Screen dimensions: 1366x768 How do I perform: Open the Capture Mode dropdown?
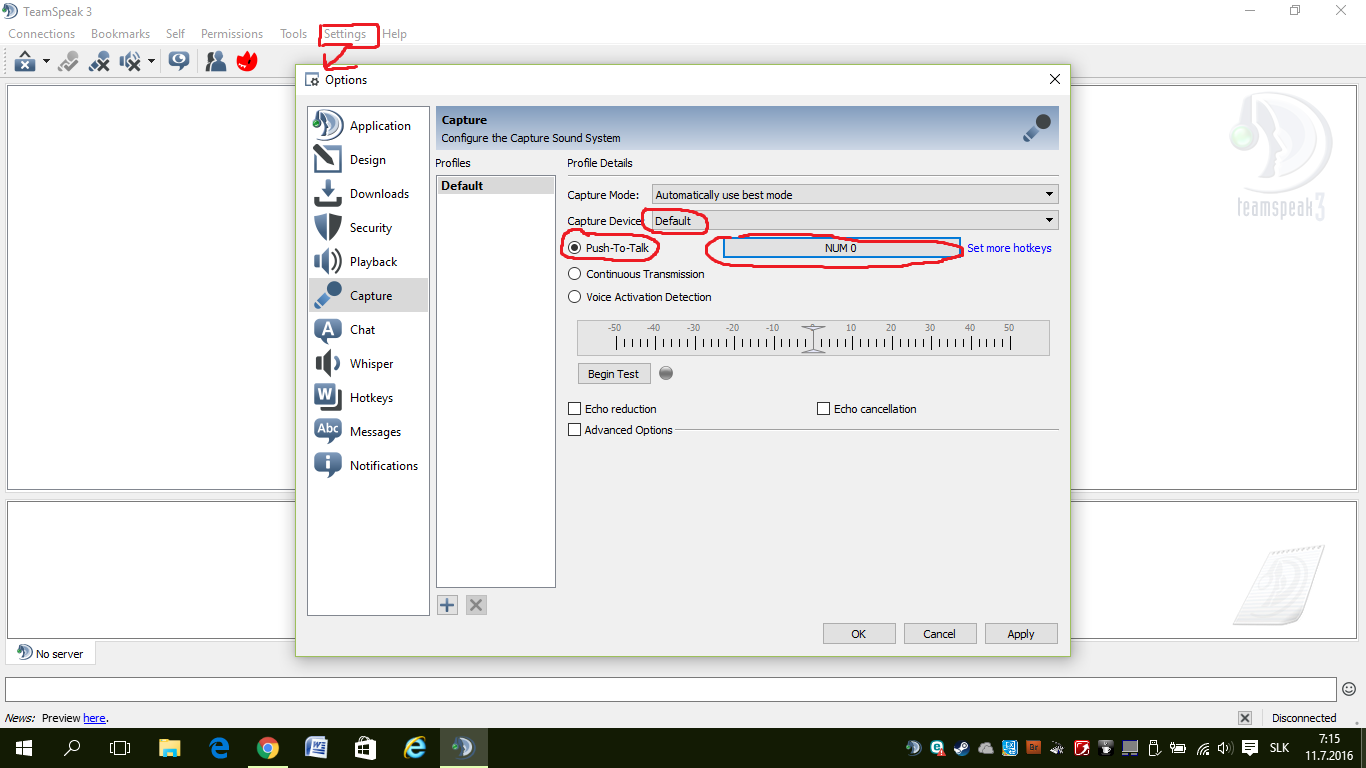point(855,194)
